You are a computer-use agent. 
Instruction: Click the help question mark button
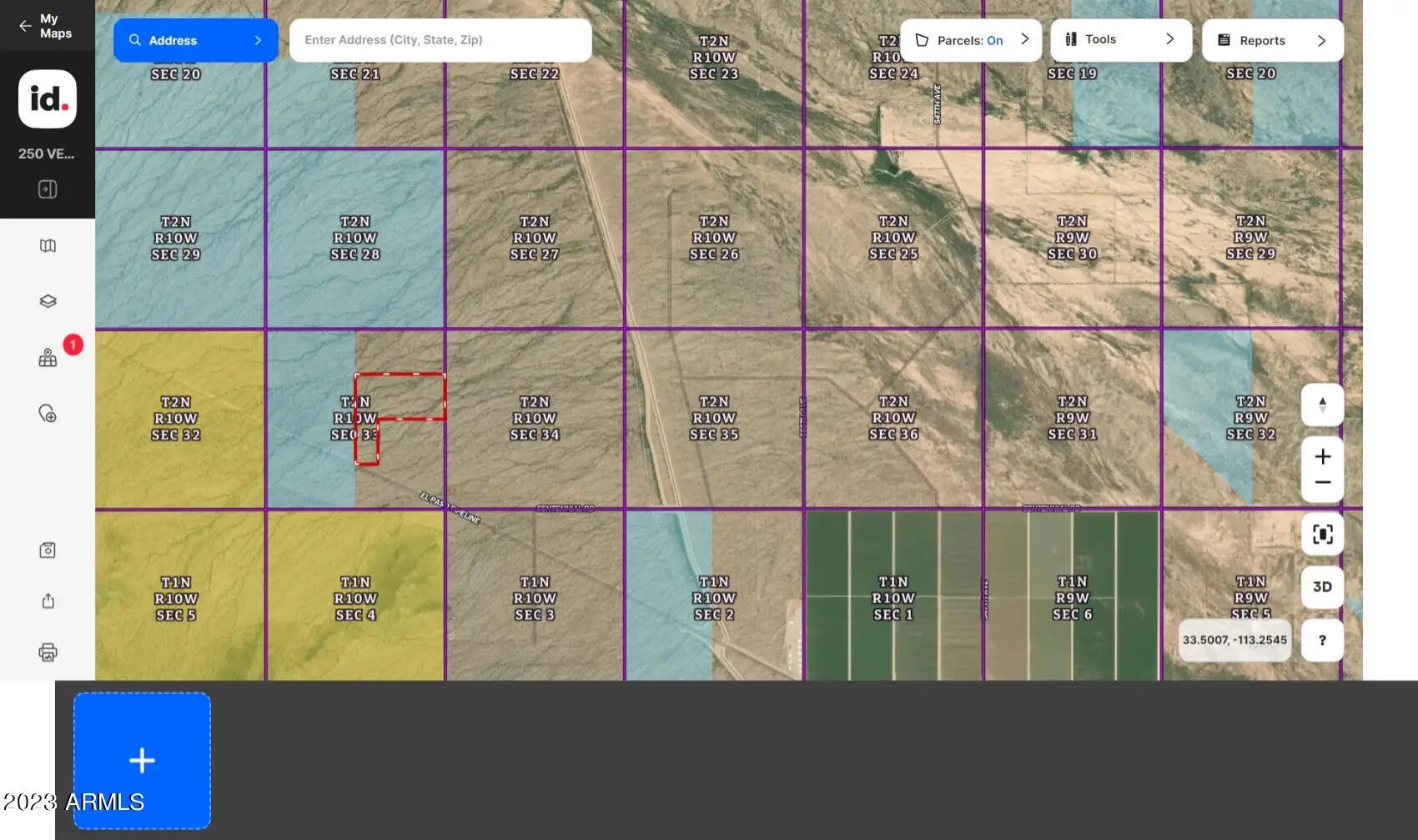1322,641
